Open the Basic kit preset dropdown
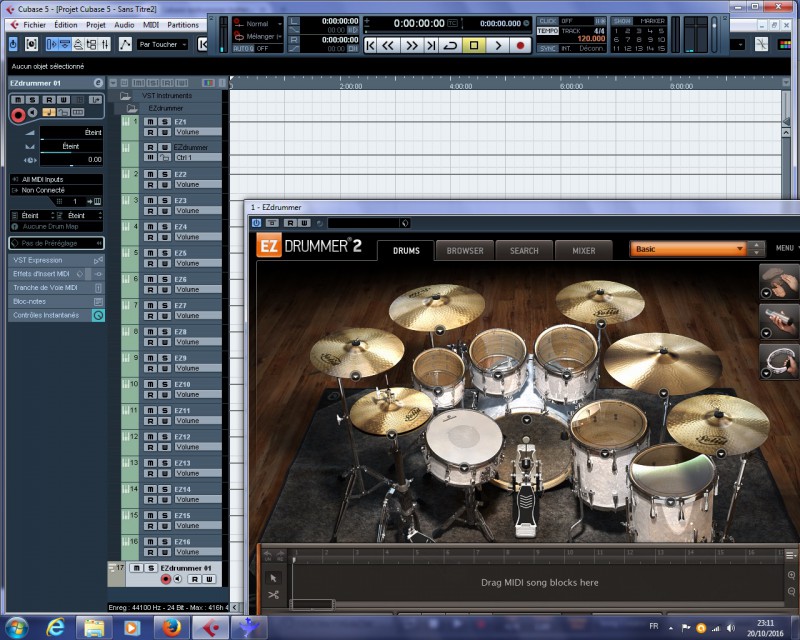Screen dimensions: 800x640 pyautogui.click(x=688, y=249)
